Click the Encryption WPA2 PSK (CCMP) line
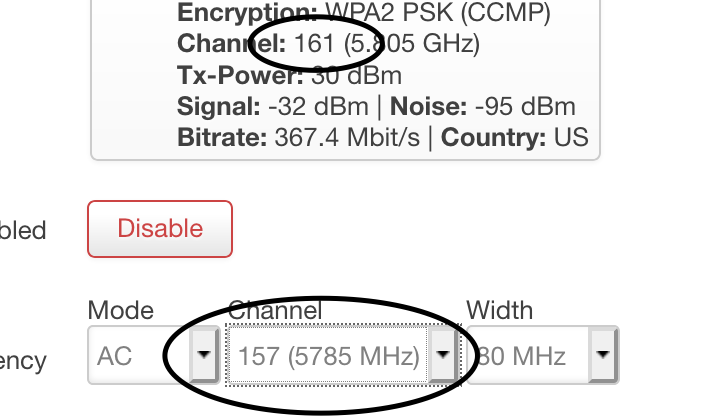Image resolution: width=724 pixels, height=420 pixels. coord(364,12)
